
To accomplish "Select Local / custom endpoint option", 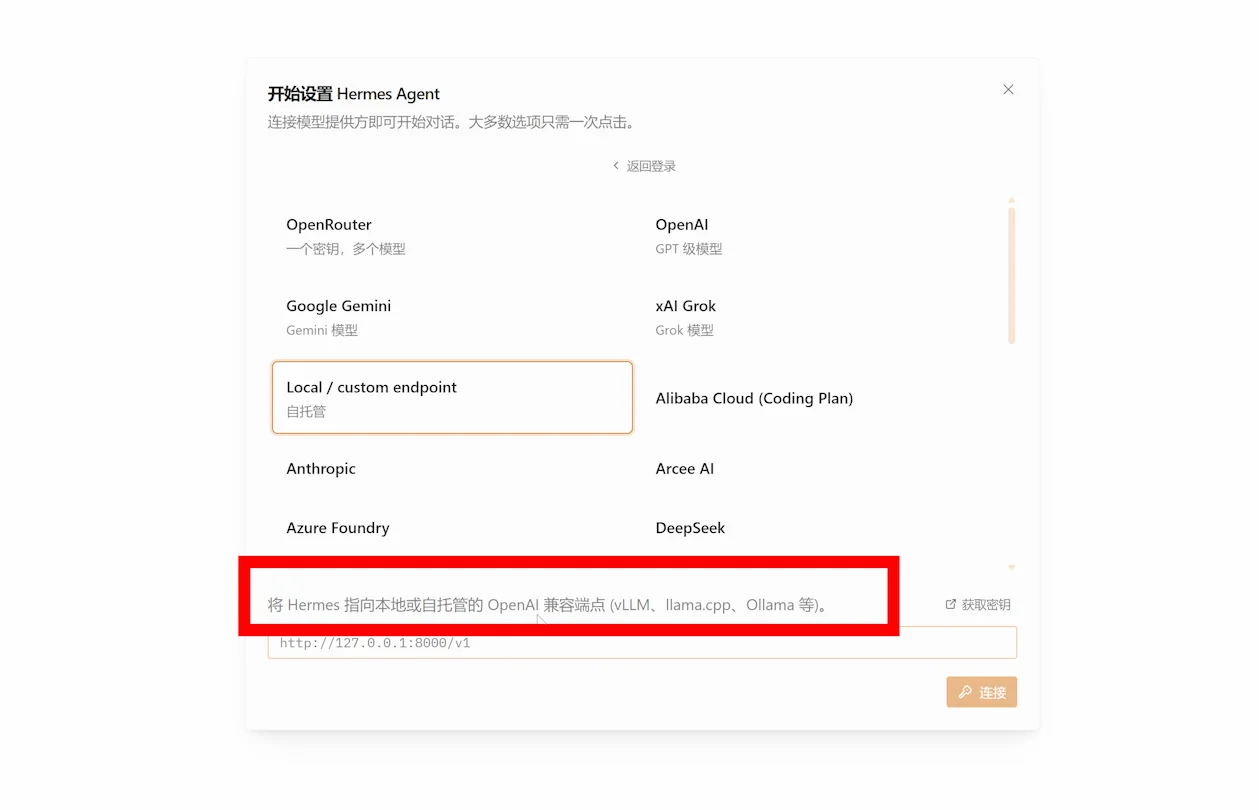I will [452, 397].
